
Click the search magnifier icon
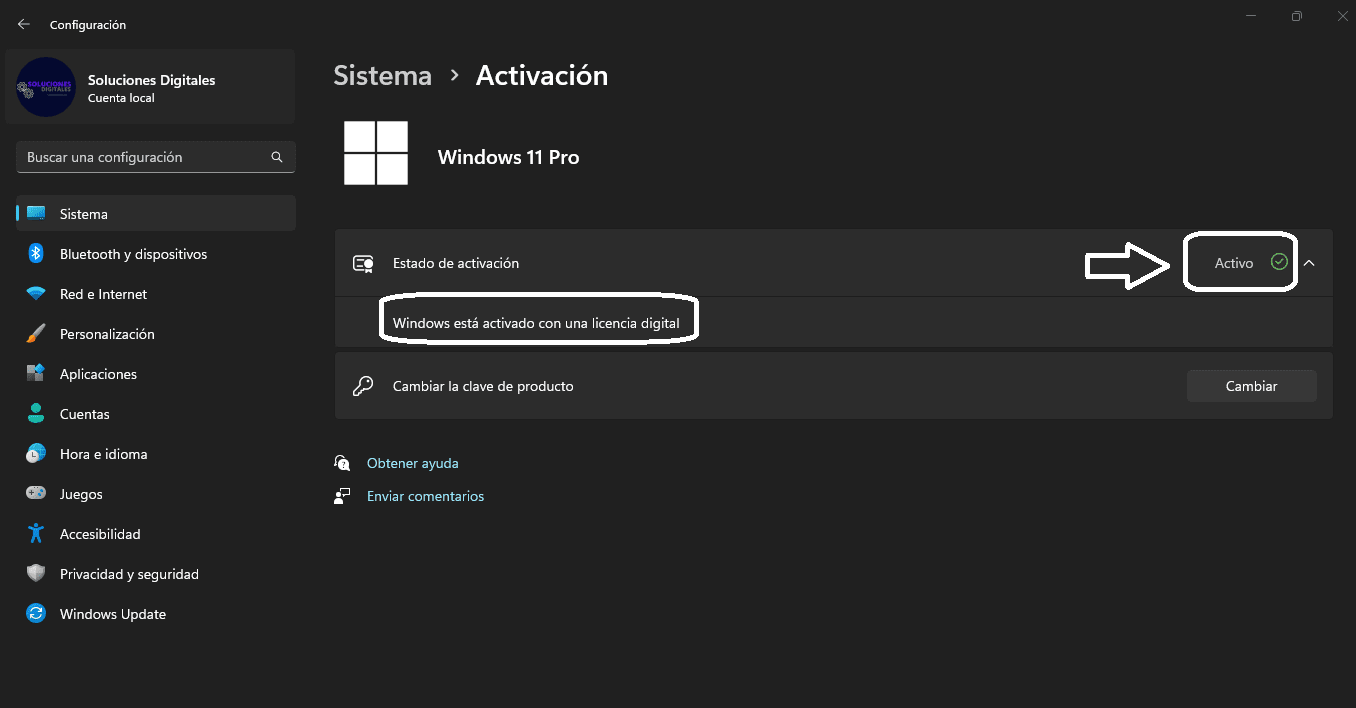pos(277,157)
